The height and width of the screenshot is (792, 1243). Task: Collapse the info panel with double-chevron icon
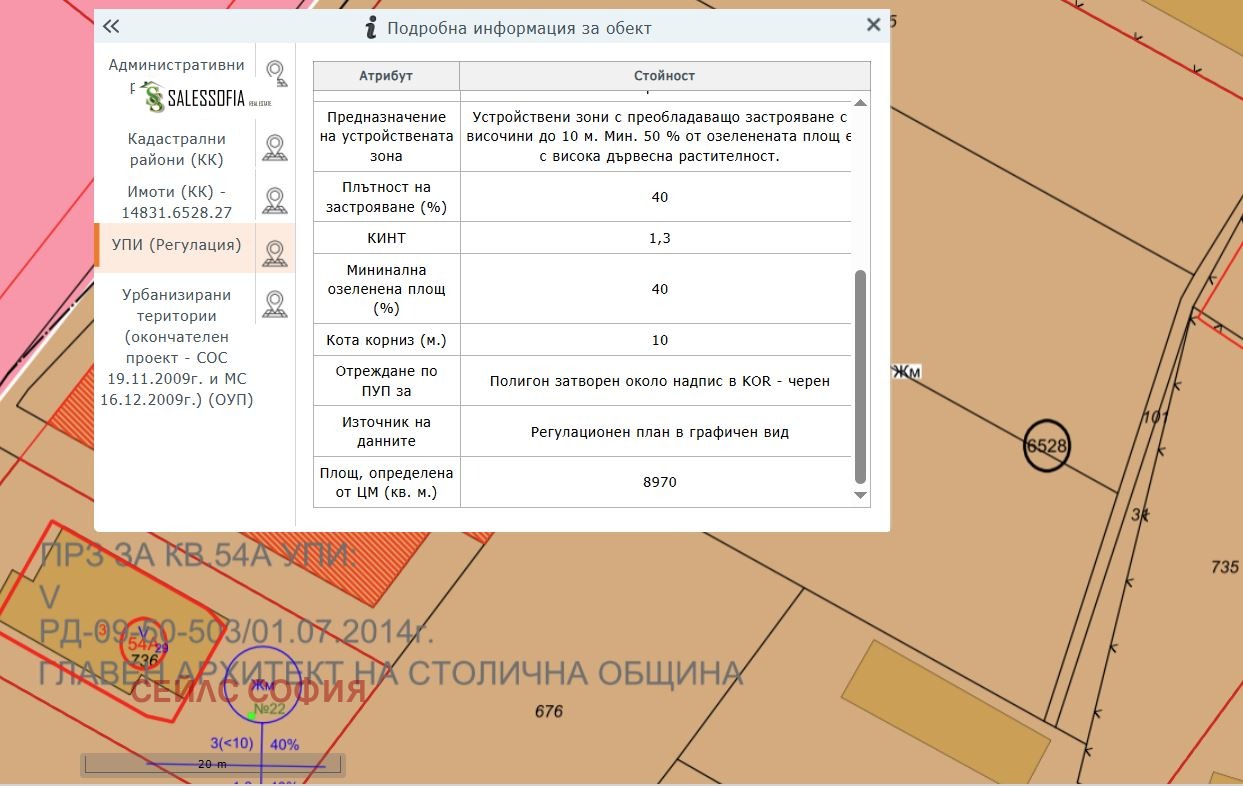coord(111,27)
